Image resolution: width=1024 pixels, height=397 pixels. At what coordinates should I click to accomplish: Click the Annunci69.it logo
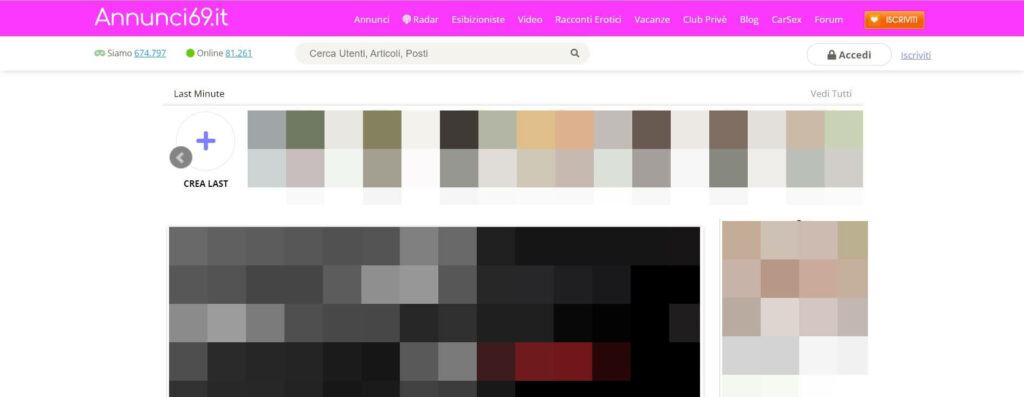pos(161,17)
